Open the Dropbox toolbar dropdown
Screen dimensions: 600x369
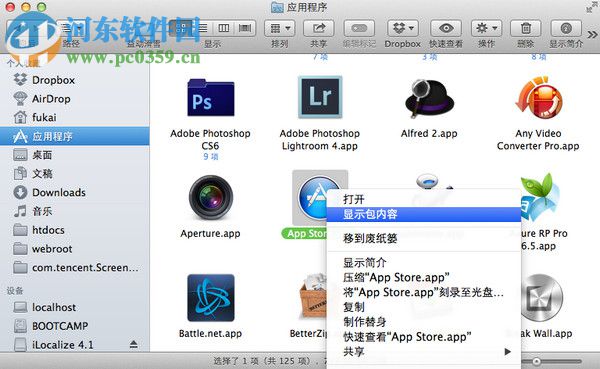[403, 28]
